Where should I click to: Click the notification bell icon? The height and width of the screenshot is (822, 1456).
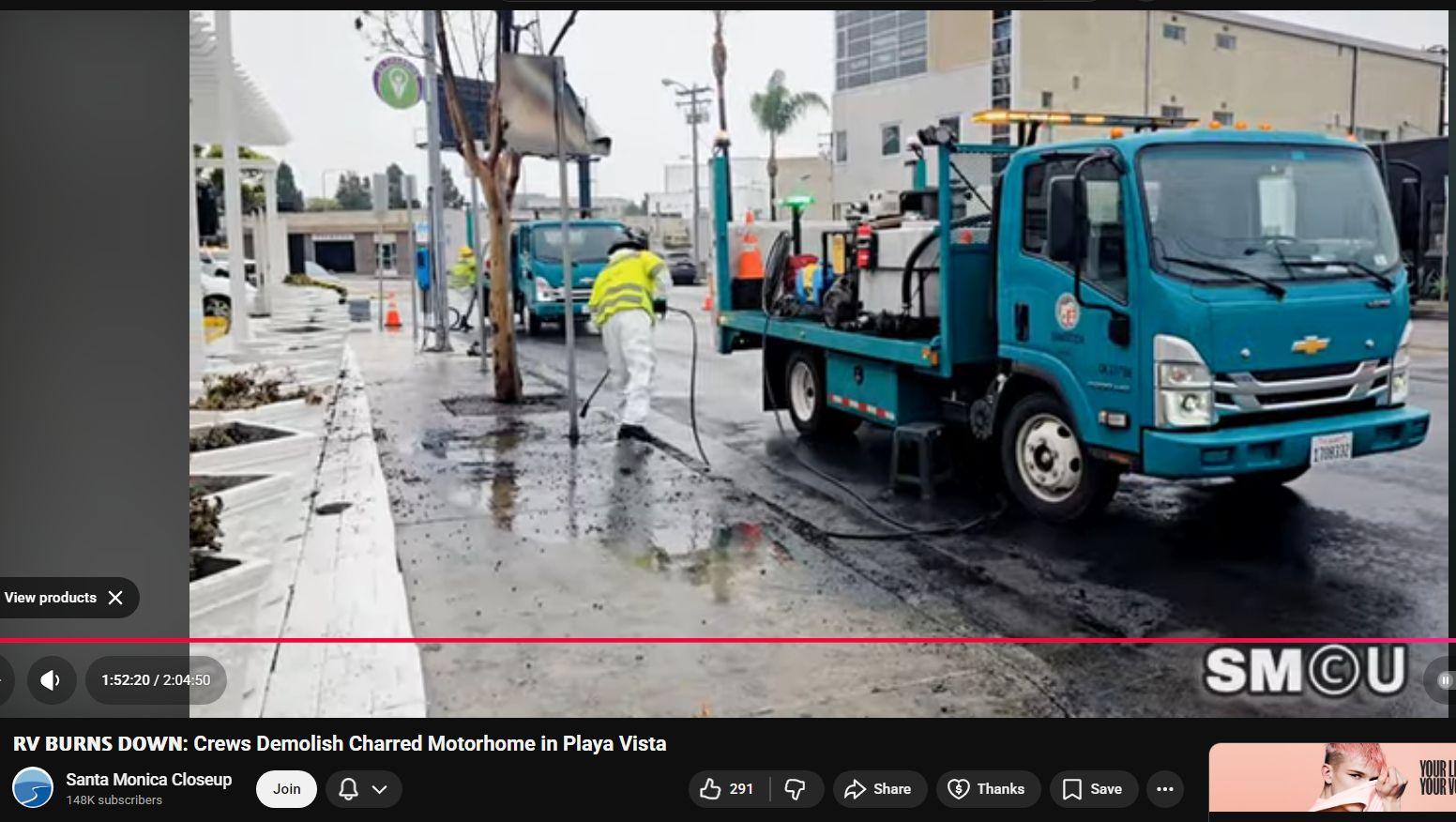pyautogui.click(x=348, y=789)
